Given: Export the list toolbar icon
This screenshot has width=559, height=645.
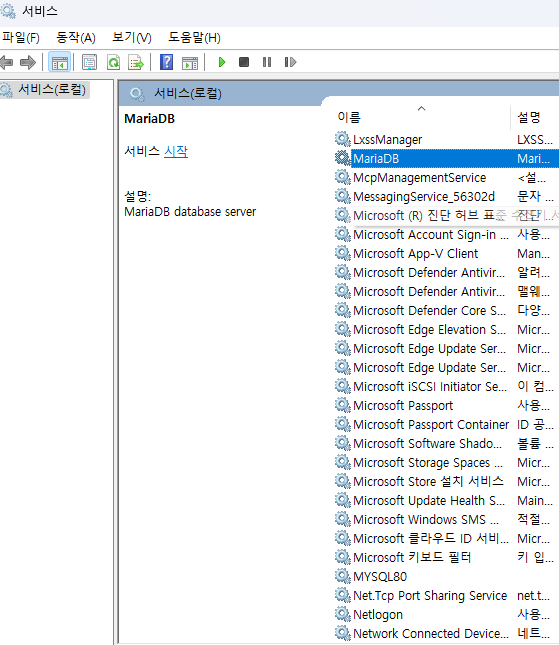Looking at the screenshot, I should [x=136, y=63].
